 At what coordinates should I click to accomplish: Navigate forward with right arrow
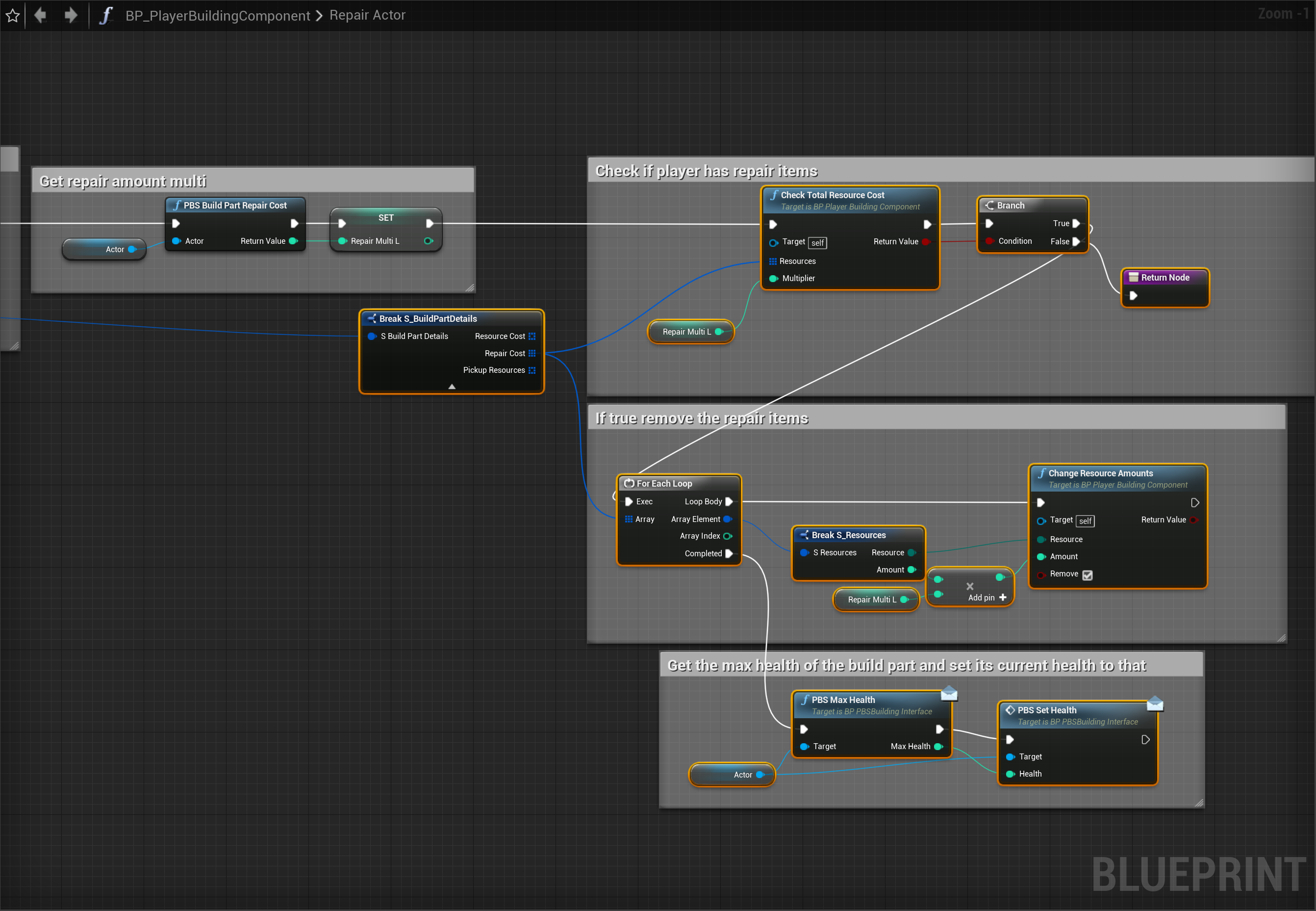coord(71,15)
